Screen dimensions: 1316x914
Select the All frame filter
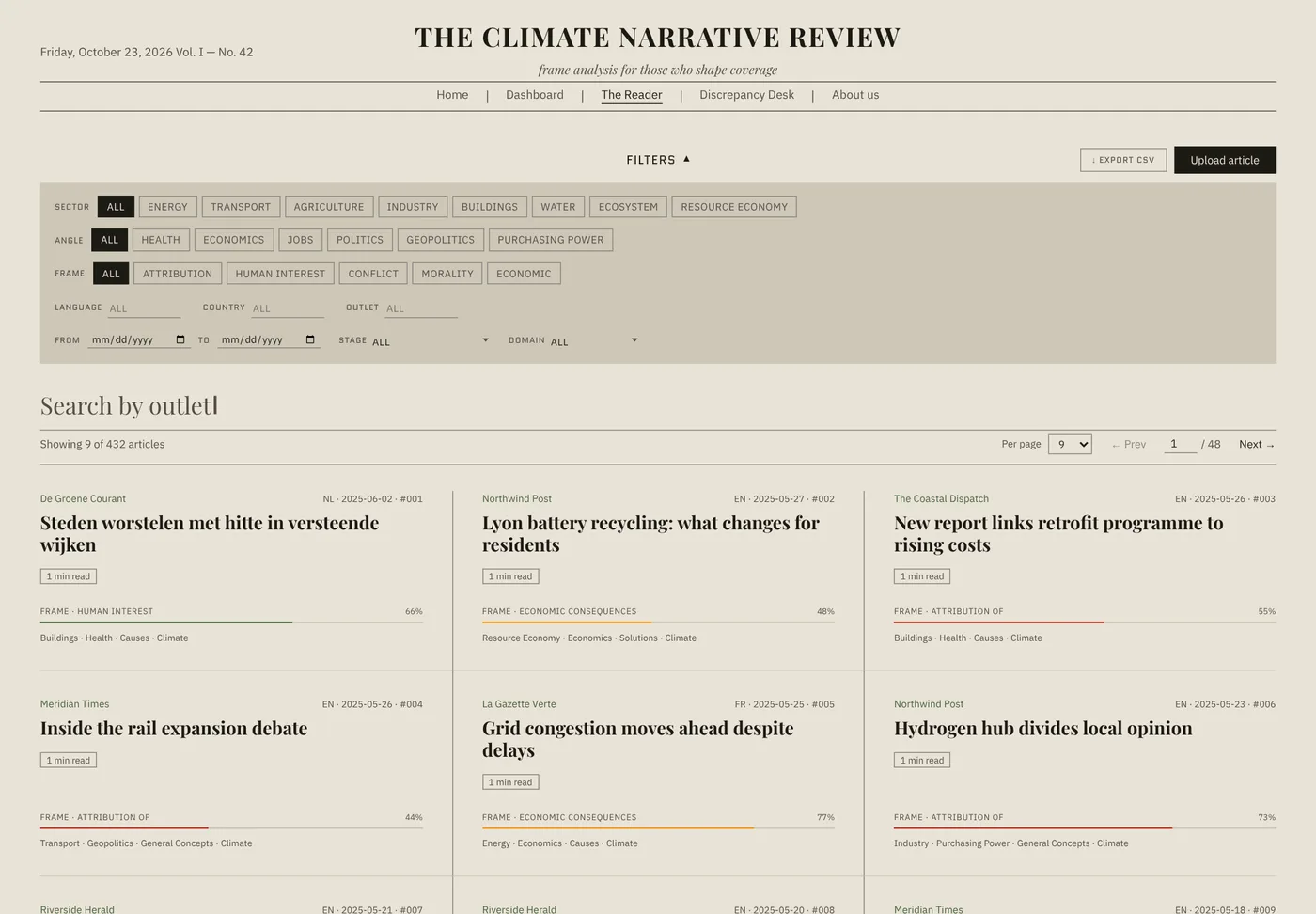(x=111, y=274)
